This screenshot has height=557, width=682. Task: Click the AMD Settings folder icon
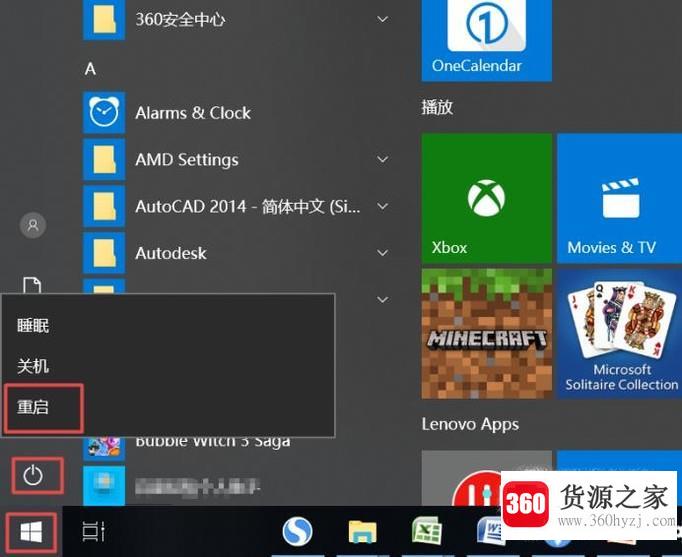tap(104, 160)
